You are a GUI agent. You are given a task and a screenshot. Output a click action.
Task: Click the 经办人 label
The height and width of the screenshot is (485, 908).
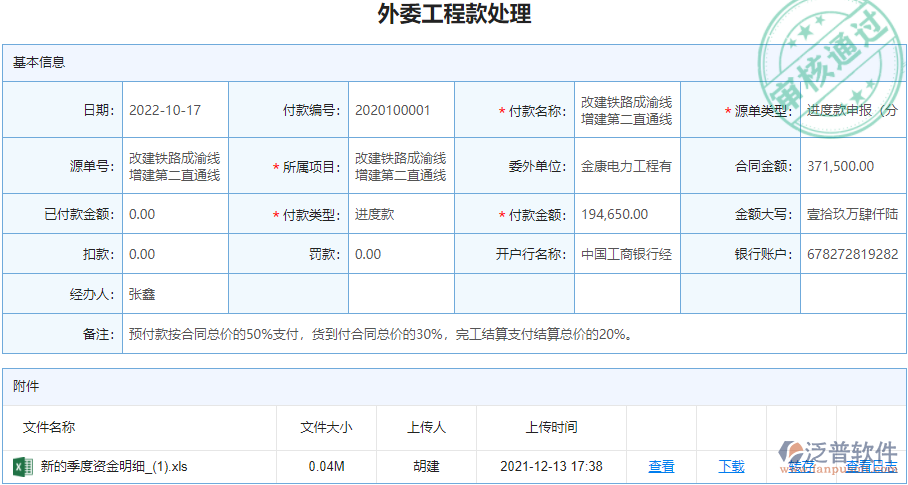tap(94, 295)
